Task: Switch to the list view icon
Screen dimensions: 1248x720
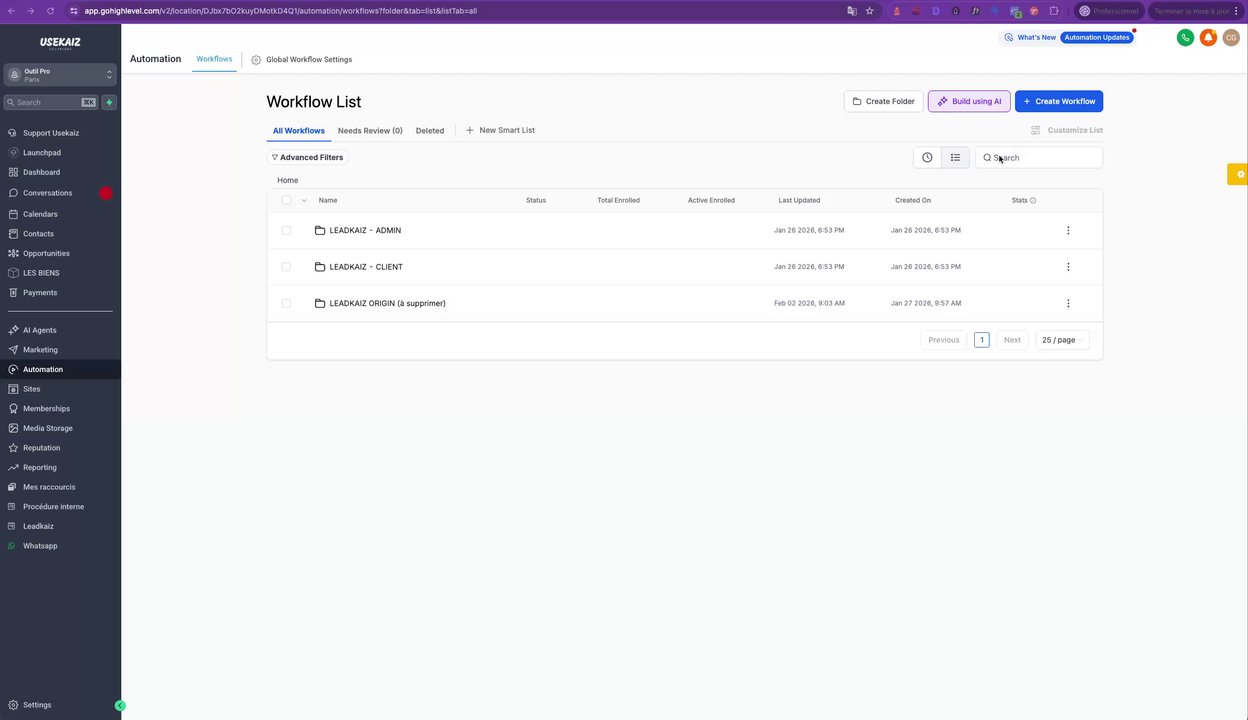Action: (x=955, y=158)
